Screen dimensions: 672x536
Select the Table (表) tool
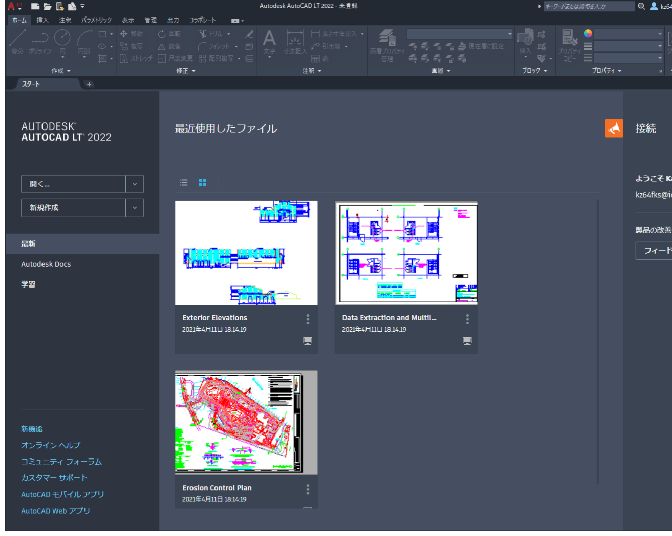point(320,58)
